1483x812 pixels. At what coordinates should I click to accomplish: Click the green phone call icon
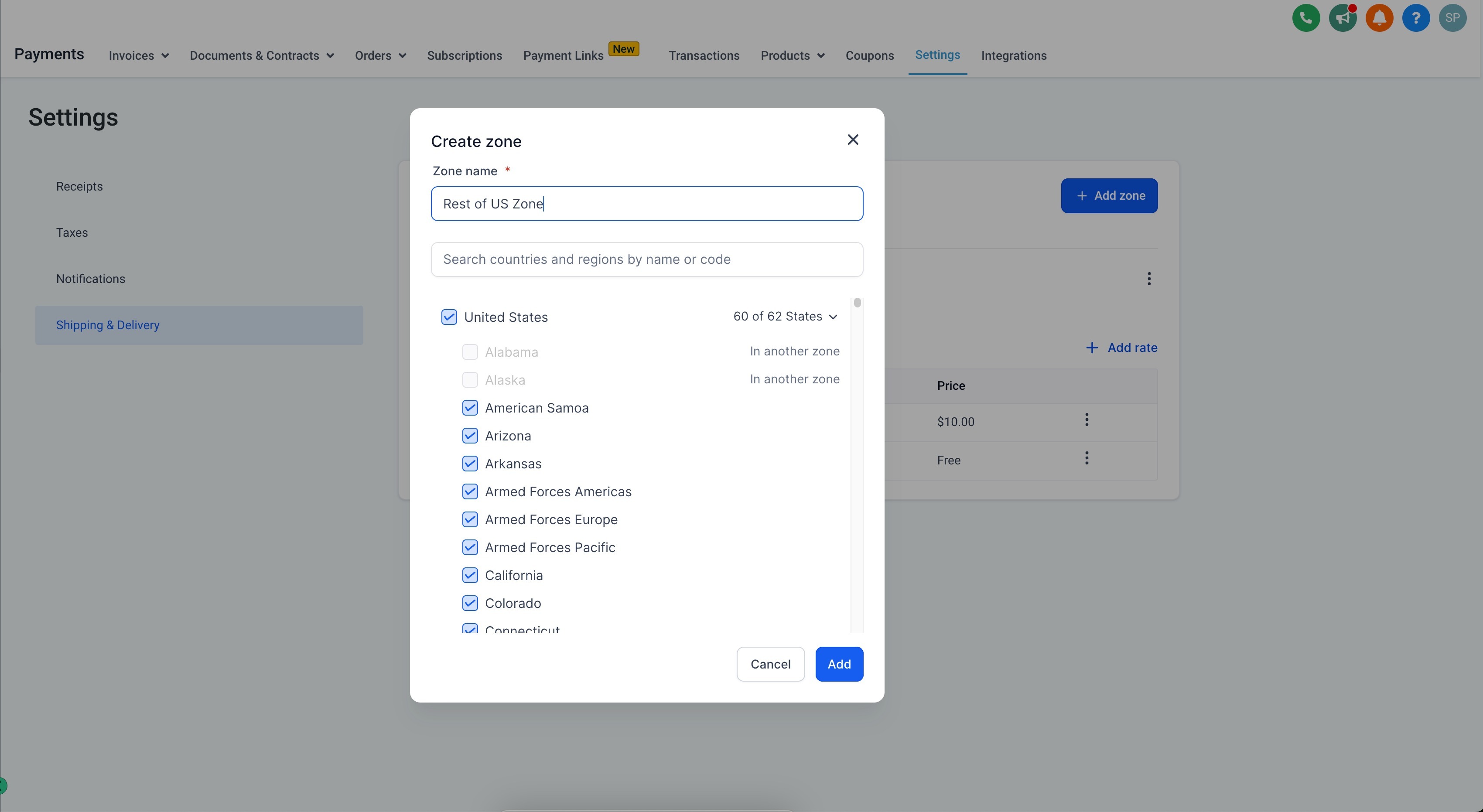[1305, 18]
